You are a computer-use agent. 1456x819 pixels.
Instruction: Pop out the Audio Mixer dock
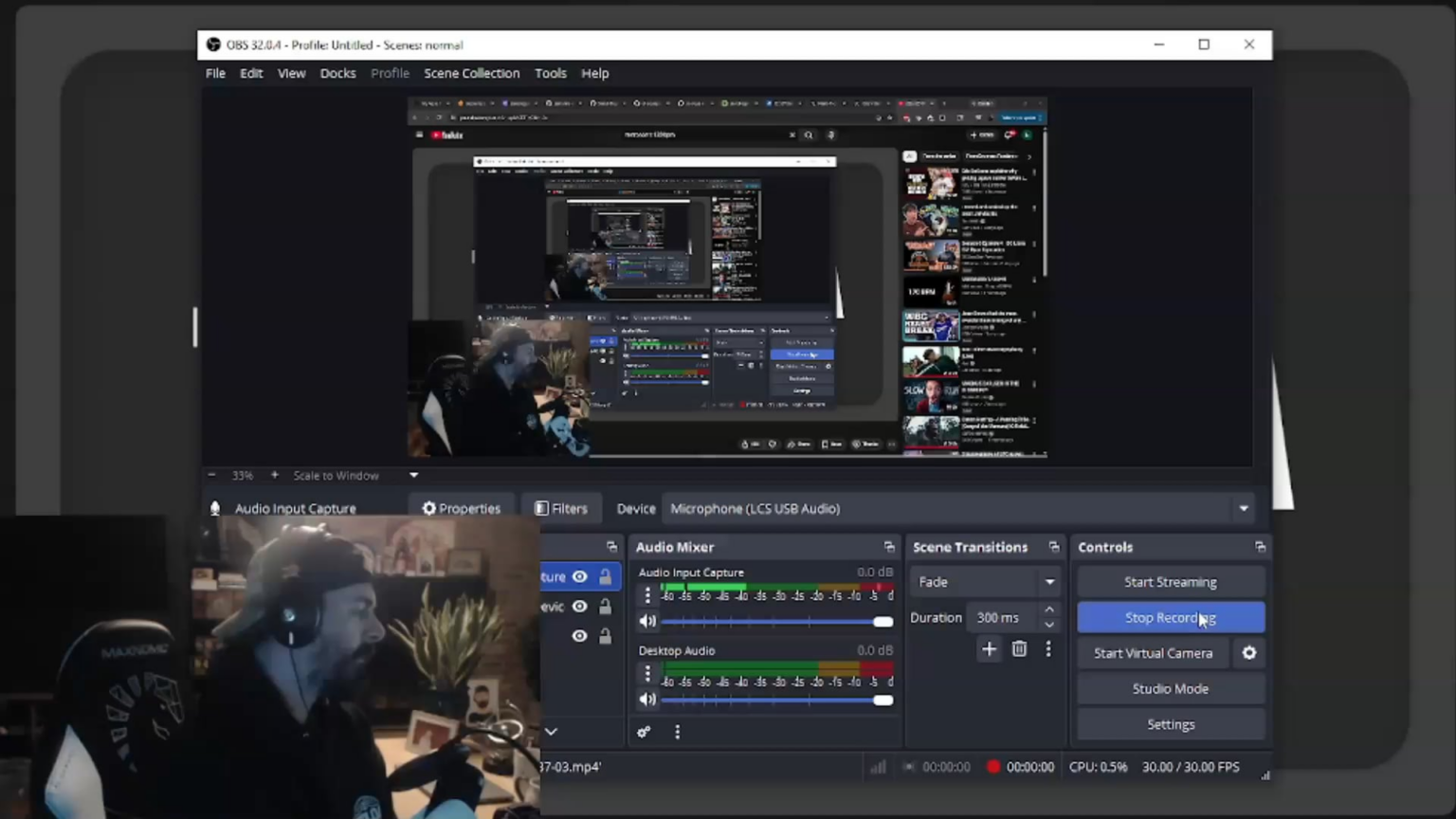pos(888,547)
